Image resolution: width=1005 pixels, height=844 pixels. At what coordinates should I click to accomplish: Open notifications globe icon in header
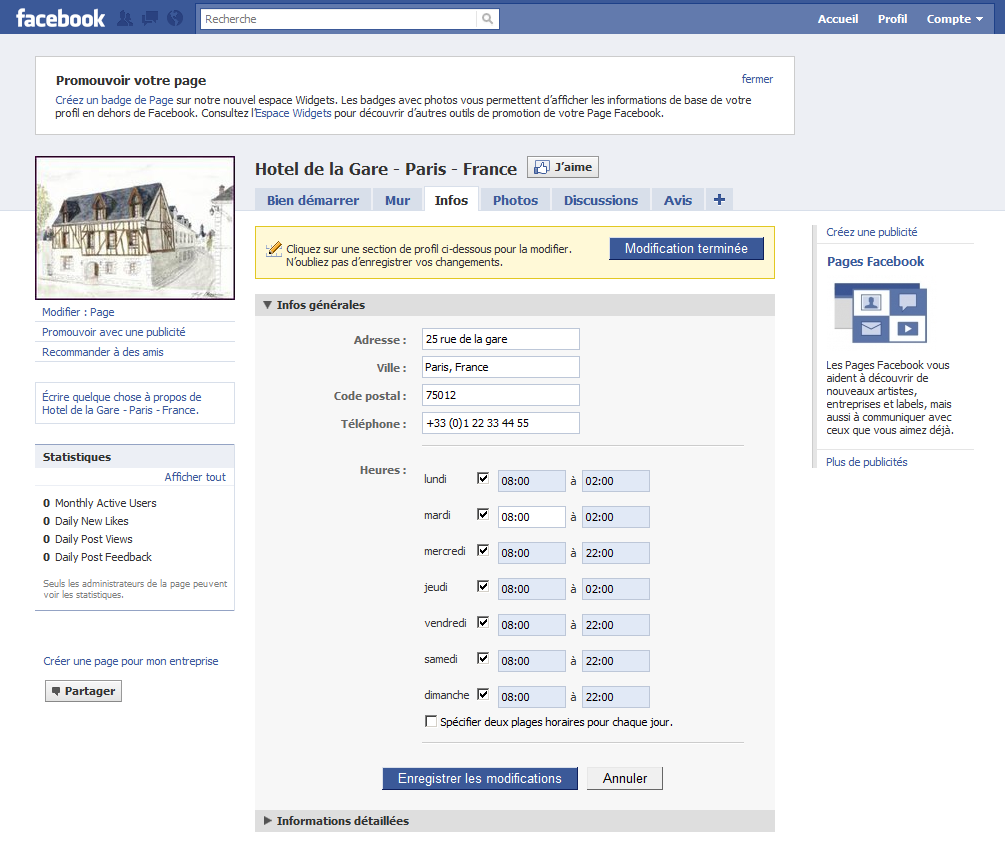click(175, 19)
